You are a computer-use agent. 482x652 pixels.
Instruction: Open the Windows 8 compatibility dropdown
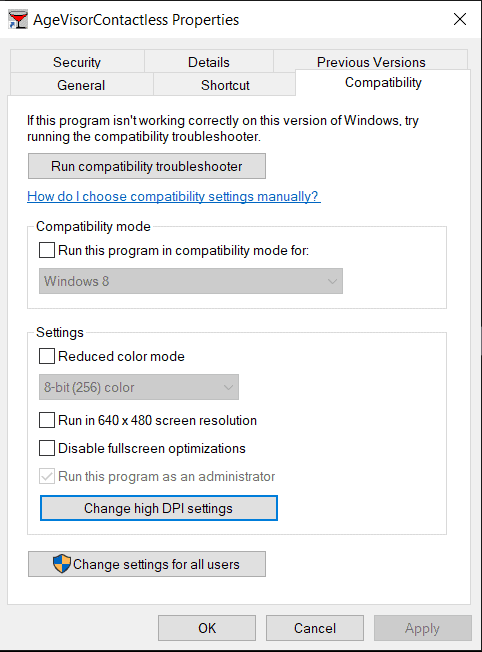click(191, 281)
